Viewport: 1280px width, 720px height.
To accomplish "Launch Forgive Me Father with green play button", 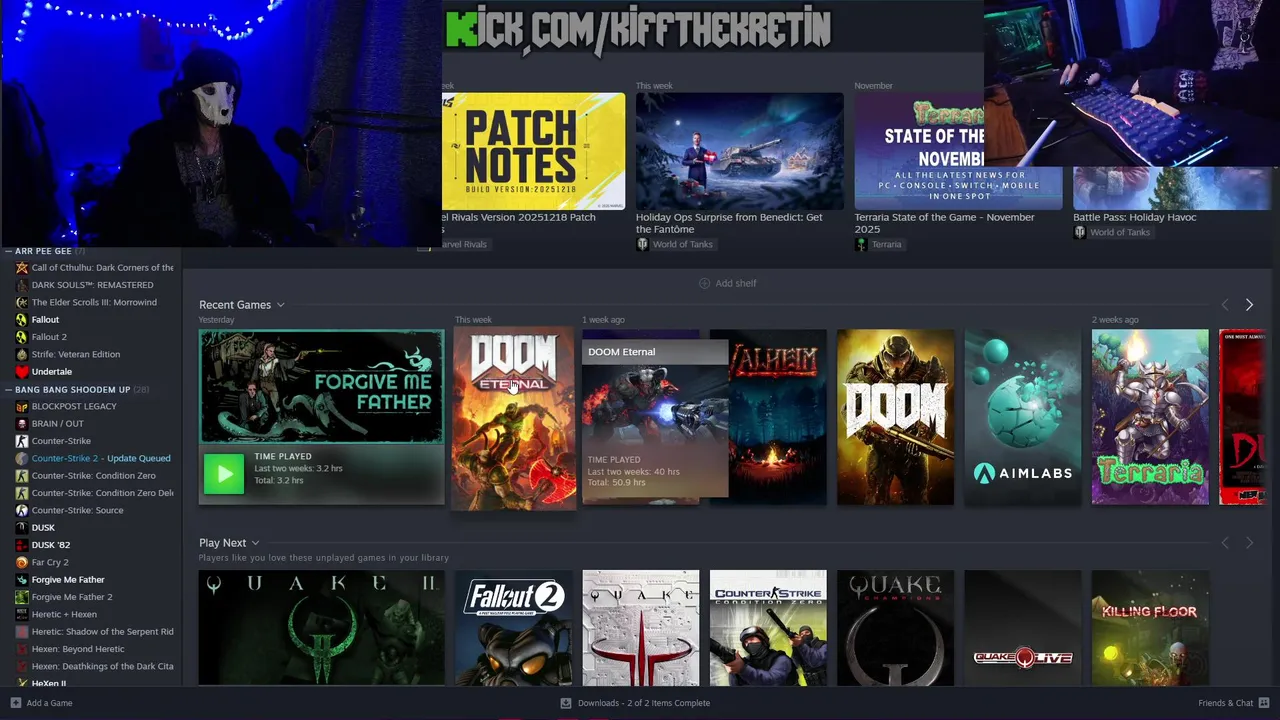I will click(224, 474).
